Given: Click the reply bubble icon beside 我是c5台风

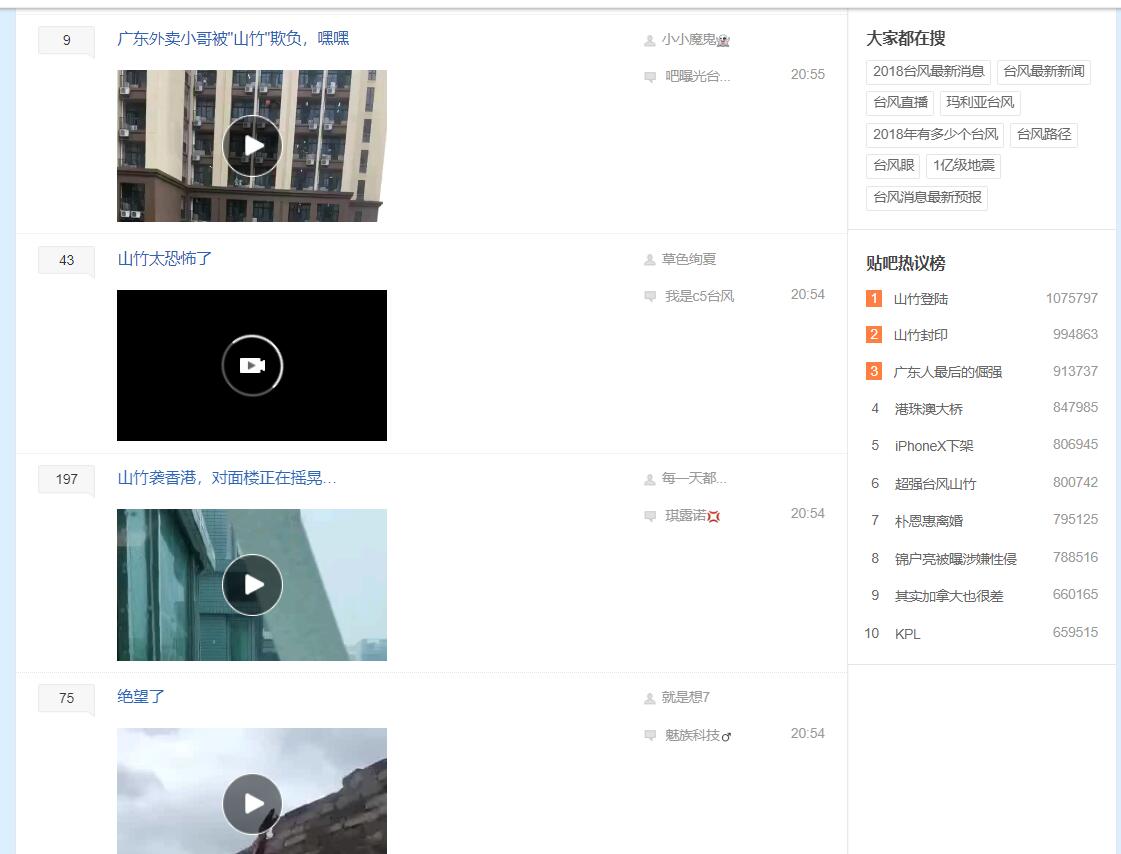Looking at the screenshot, I should click(650, 297).
